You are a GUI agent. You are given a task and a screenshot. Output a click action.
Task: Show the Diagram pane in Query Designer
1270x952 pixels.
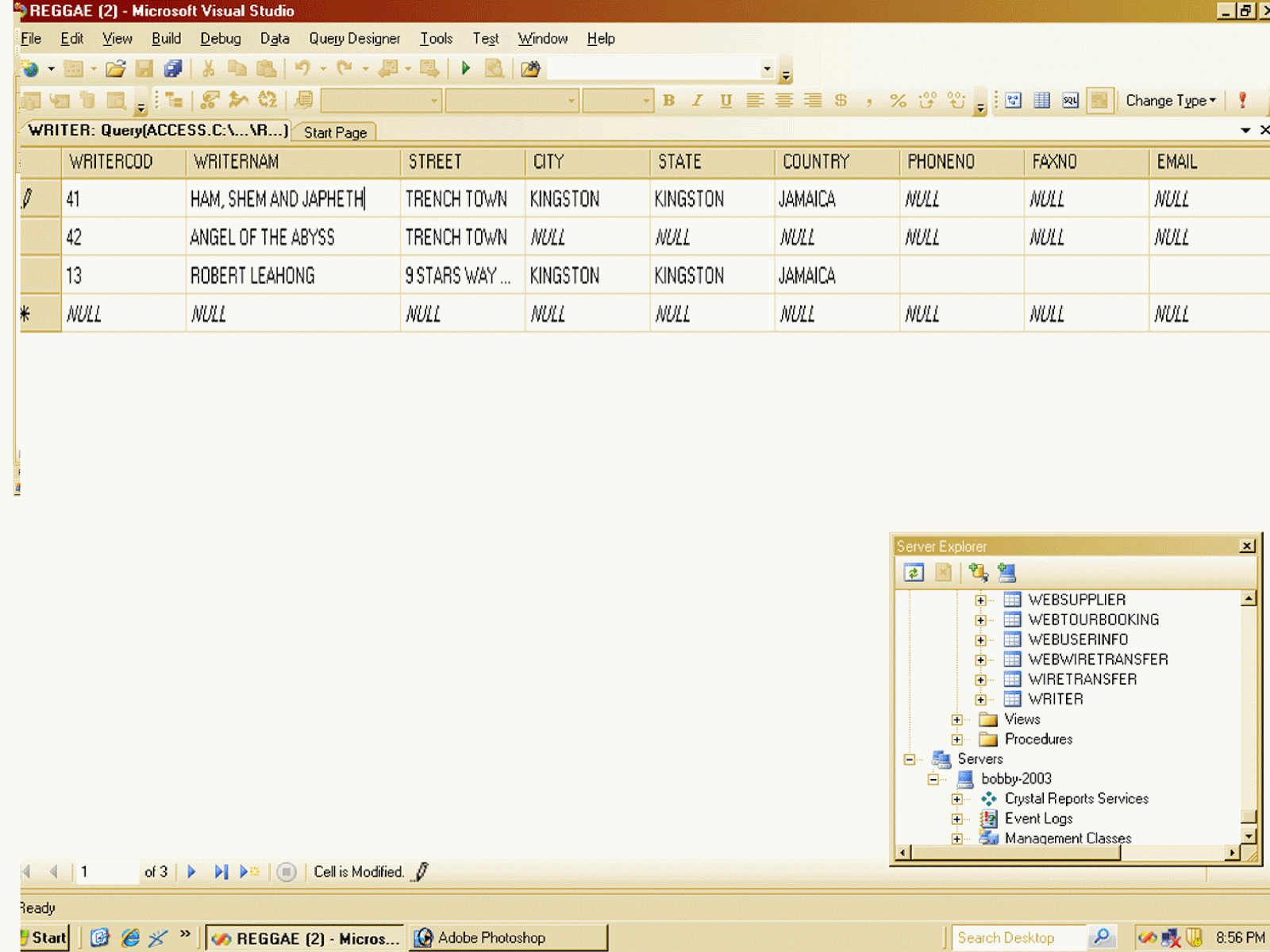[x=1014, y=101]
